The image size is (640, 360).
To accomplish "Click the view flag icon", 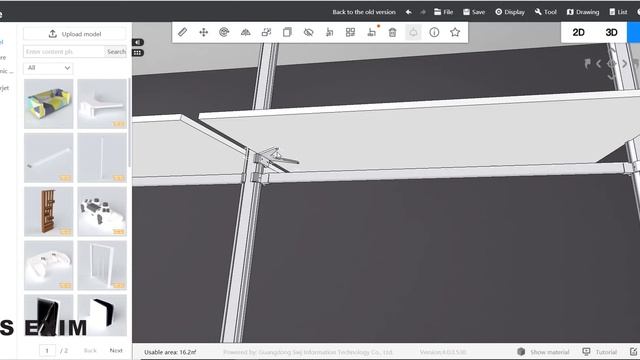I will coord(587,64).
